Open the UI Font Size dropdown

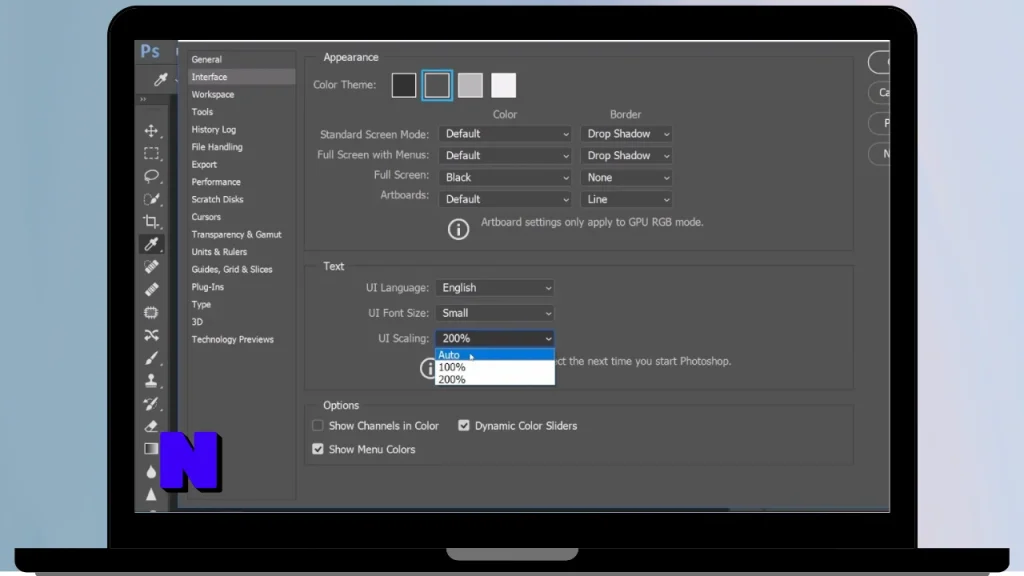(495, 313)
